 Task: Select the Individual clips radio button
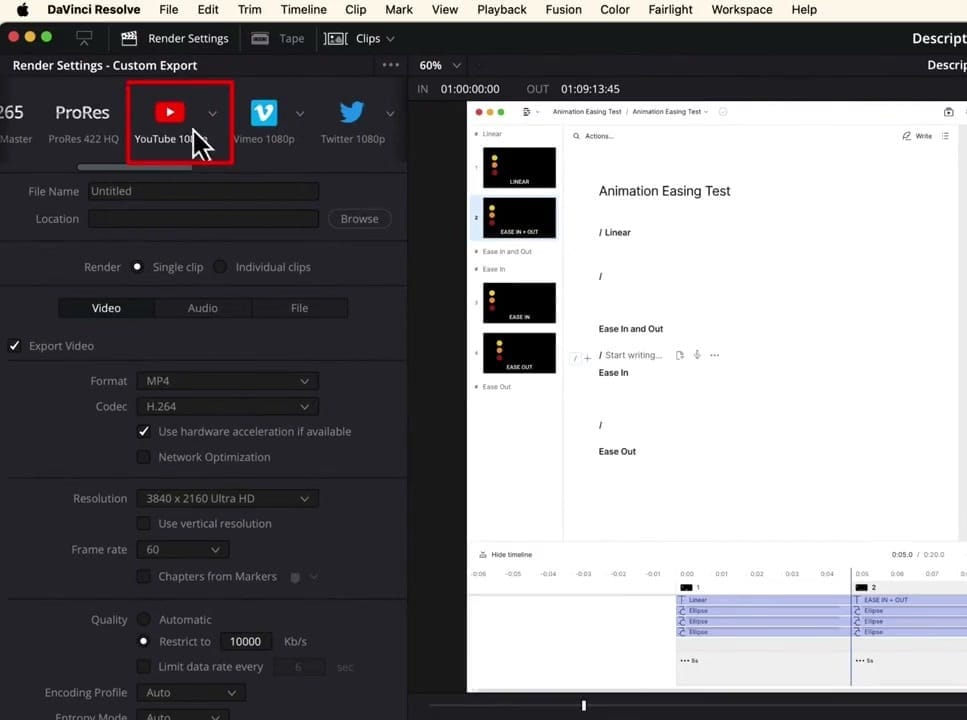point(220,267)
